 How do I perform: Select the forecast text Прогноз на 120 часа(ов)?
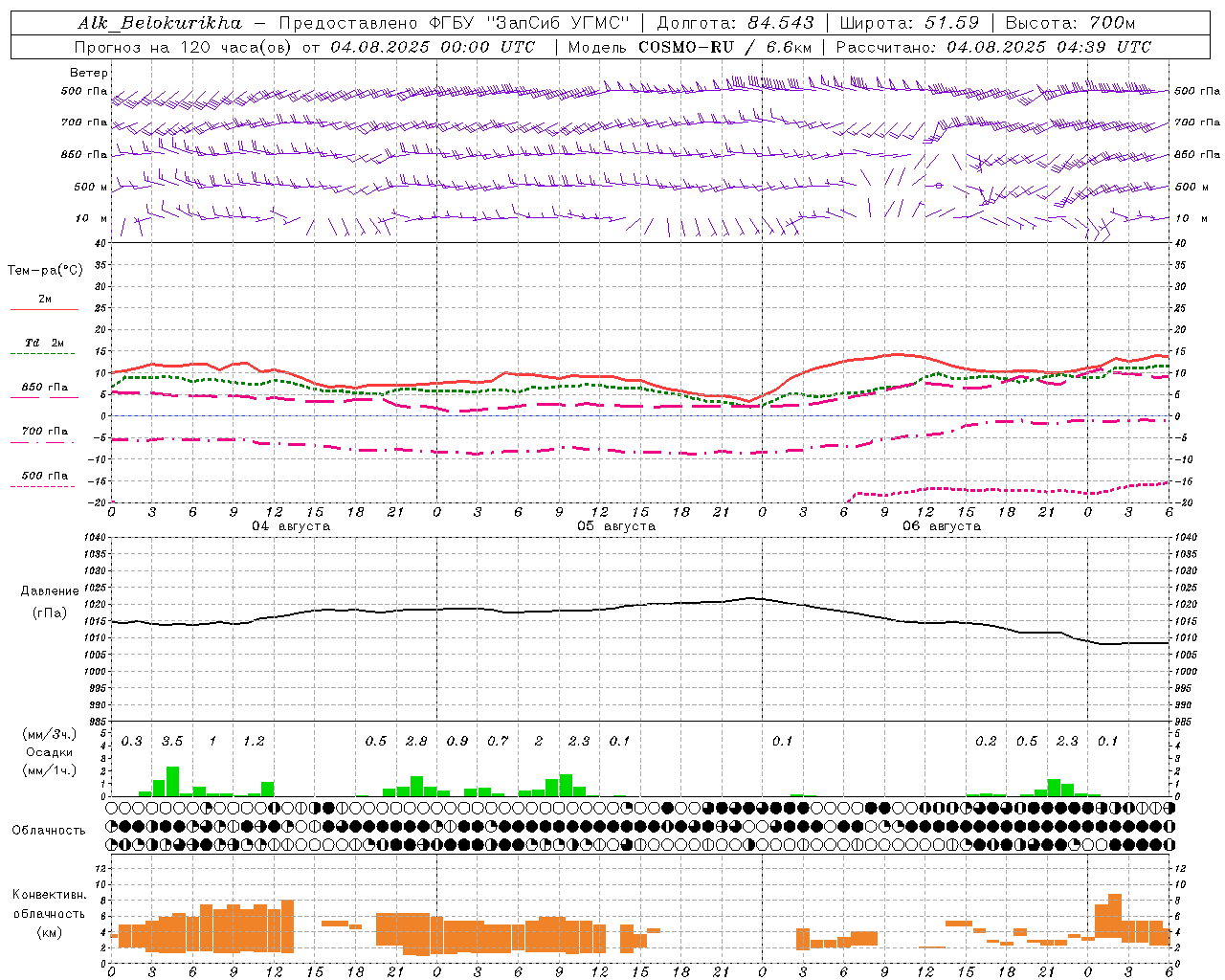[x=184, y=47]
